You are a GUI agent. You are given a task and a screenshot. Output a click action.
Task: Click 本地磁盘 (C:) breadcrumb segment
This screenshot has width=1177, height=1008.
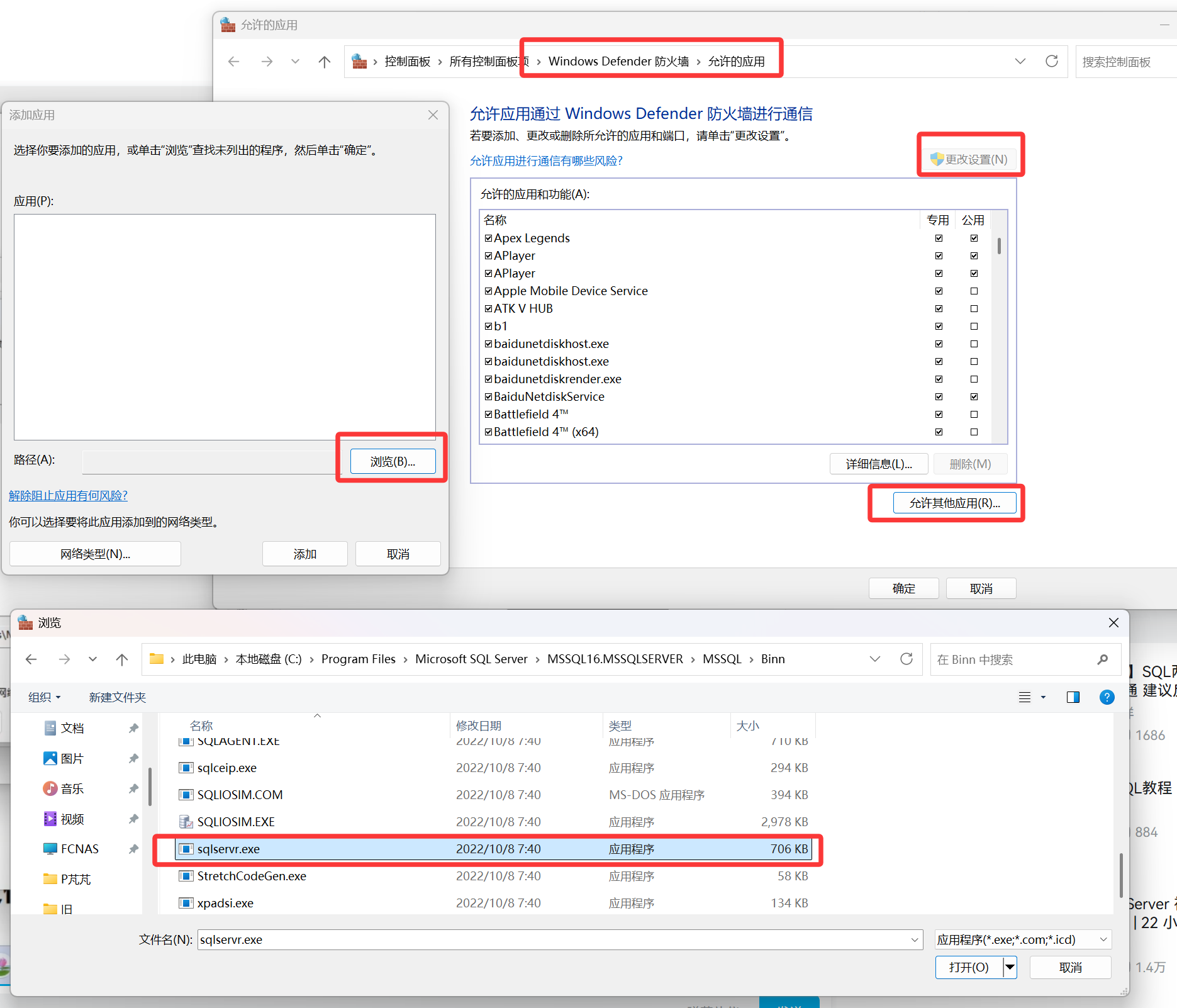point(269,659)
